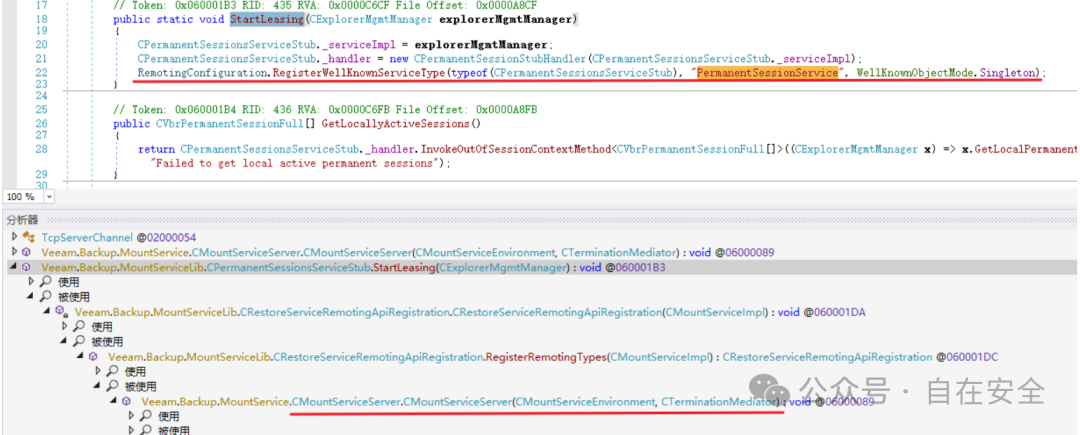Screen dimensions: 1080x435
Task: Click the 分析器 panel title
Action: (23, 220)
